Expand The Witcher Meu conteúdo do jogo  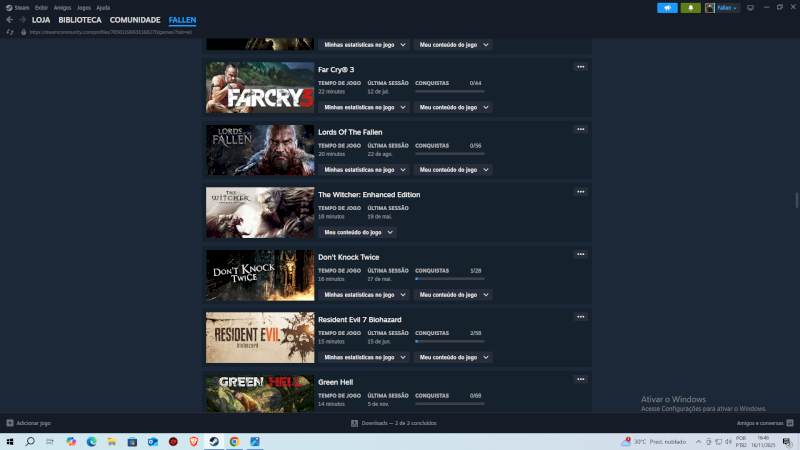[x=358, y=232]
